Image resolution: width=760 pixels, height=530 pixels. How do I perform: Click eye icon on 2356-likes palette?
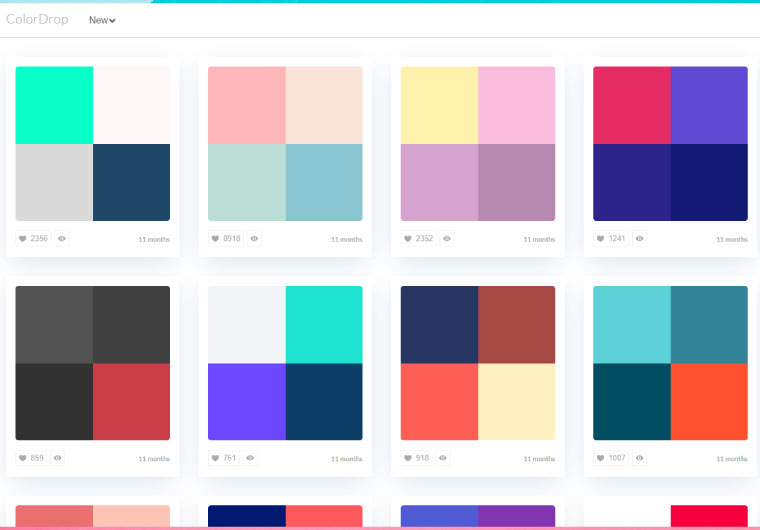pos(62,239)
